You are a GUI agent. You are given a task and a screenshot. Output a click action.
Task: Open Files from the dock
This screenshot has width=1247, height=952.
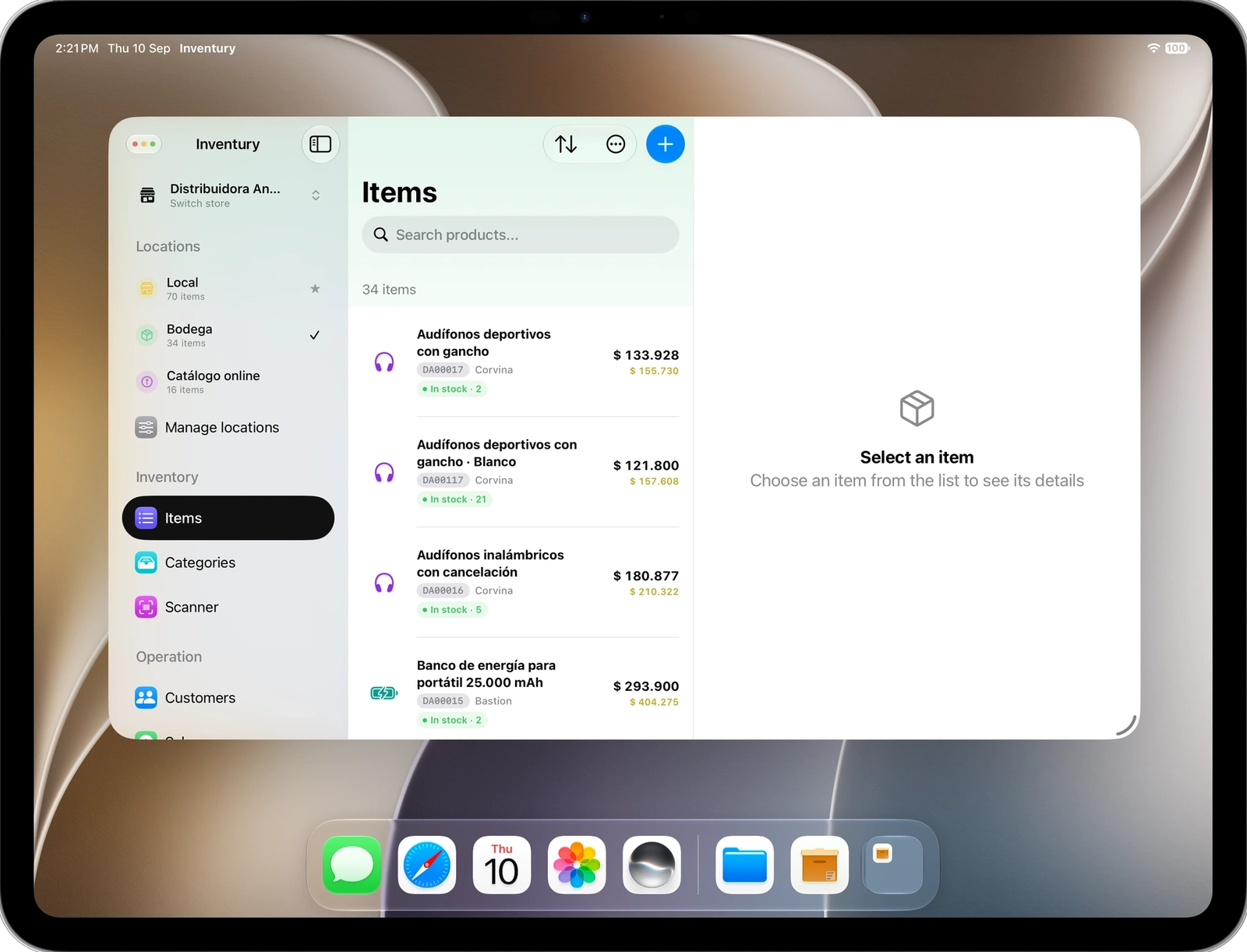pyautogui.click(x=744, y=865)
